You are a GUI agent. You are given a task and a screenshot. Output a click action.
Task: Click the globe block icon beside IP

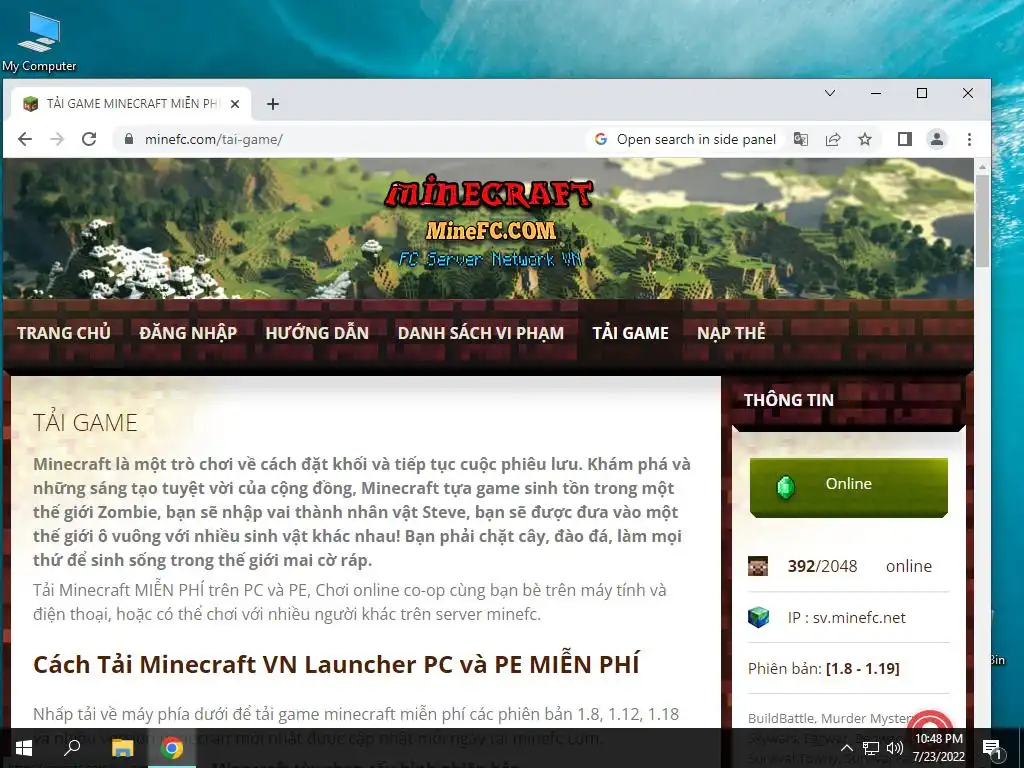click(x=758, y=617)
